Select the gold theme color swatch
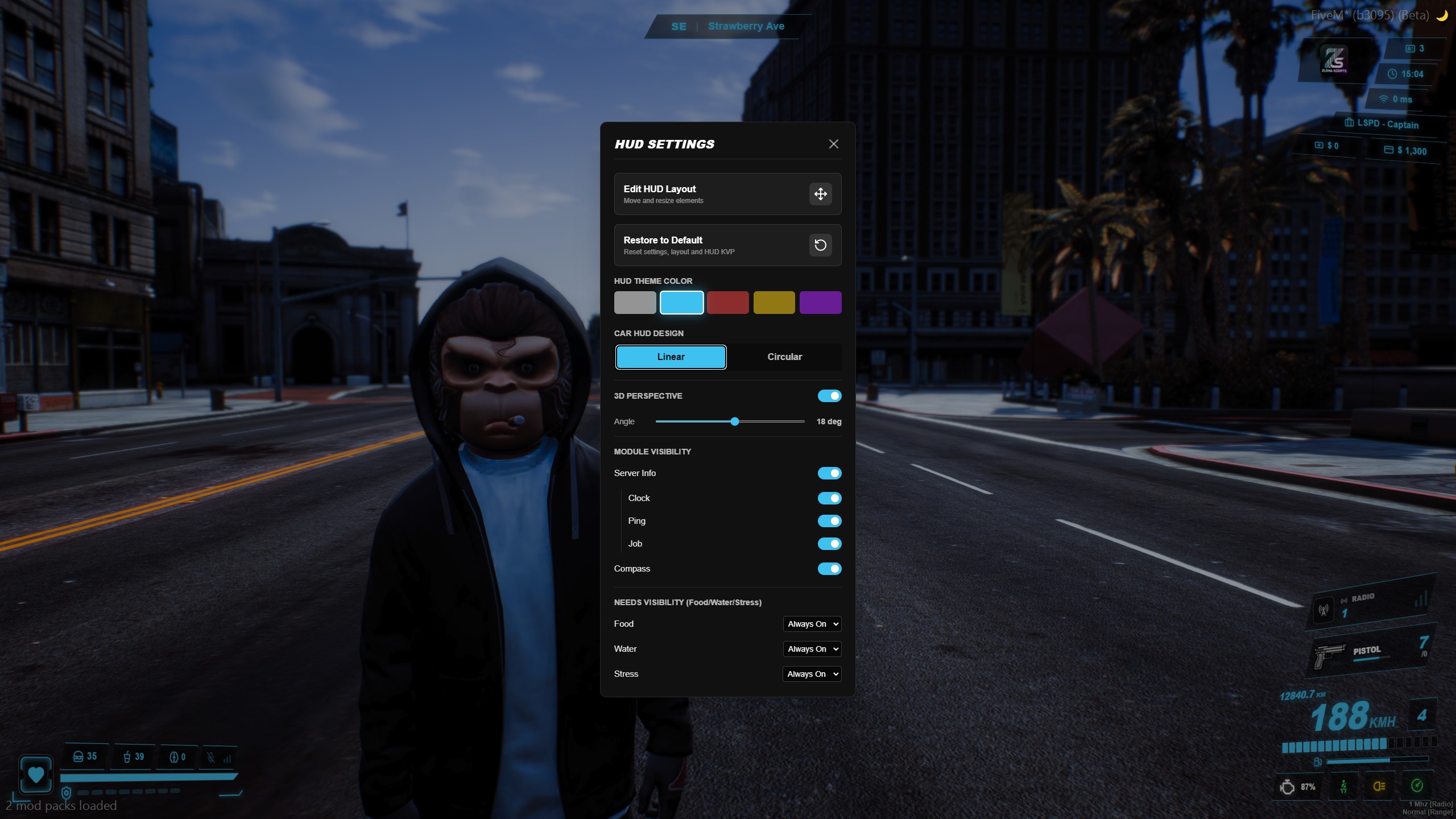1456x819 pixels. 774,303
